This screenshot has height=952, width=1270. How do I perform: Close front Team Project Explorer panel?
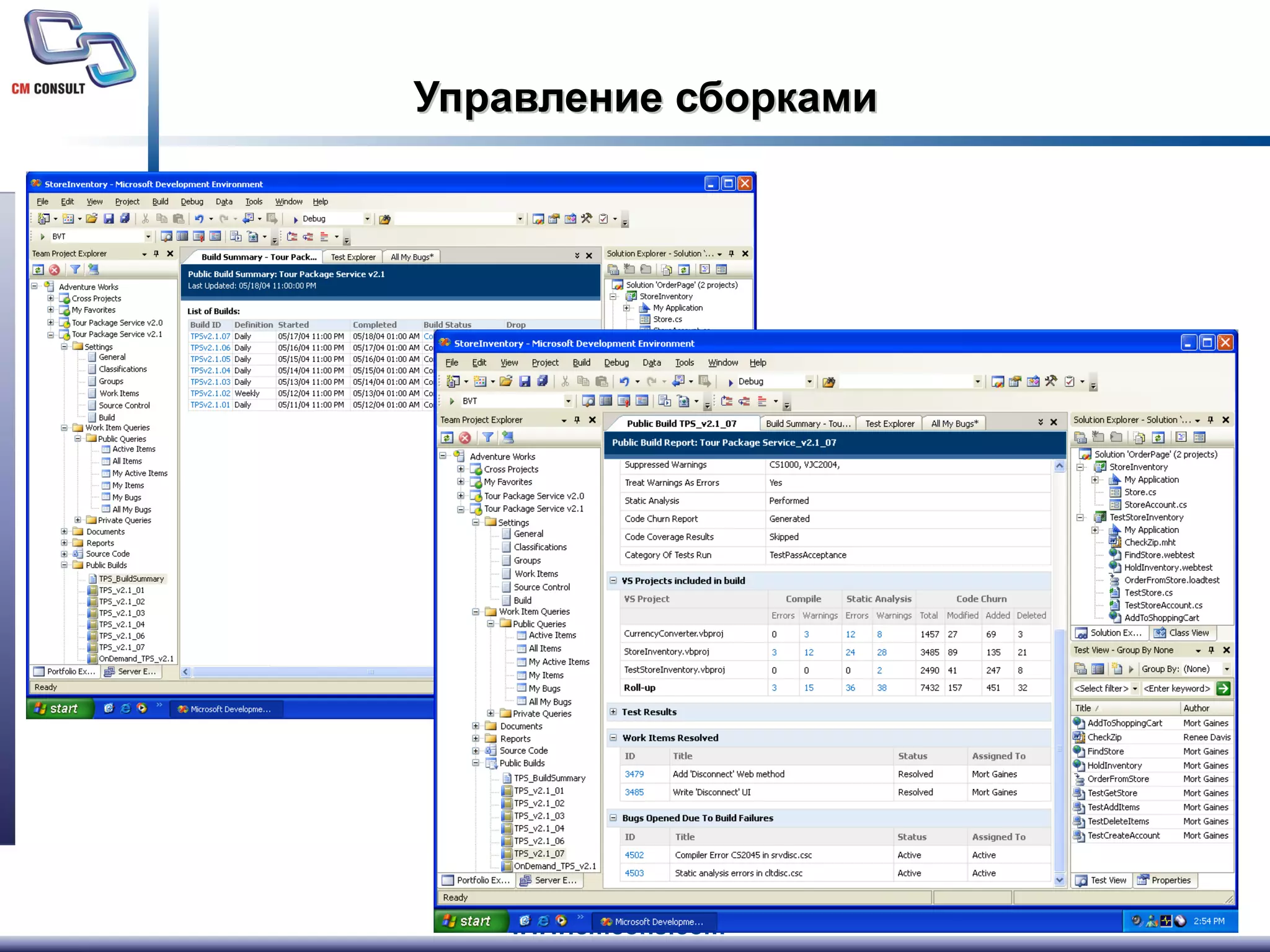592,420
